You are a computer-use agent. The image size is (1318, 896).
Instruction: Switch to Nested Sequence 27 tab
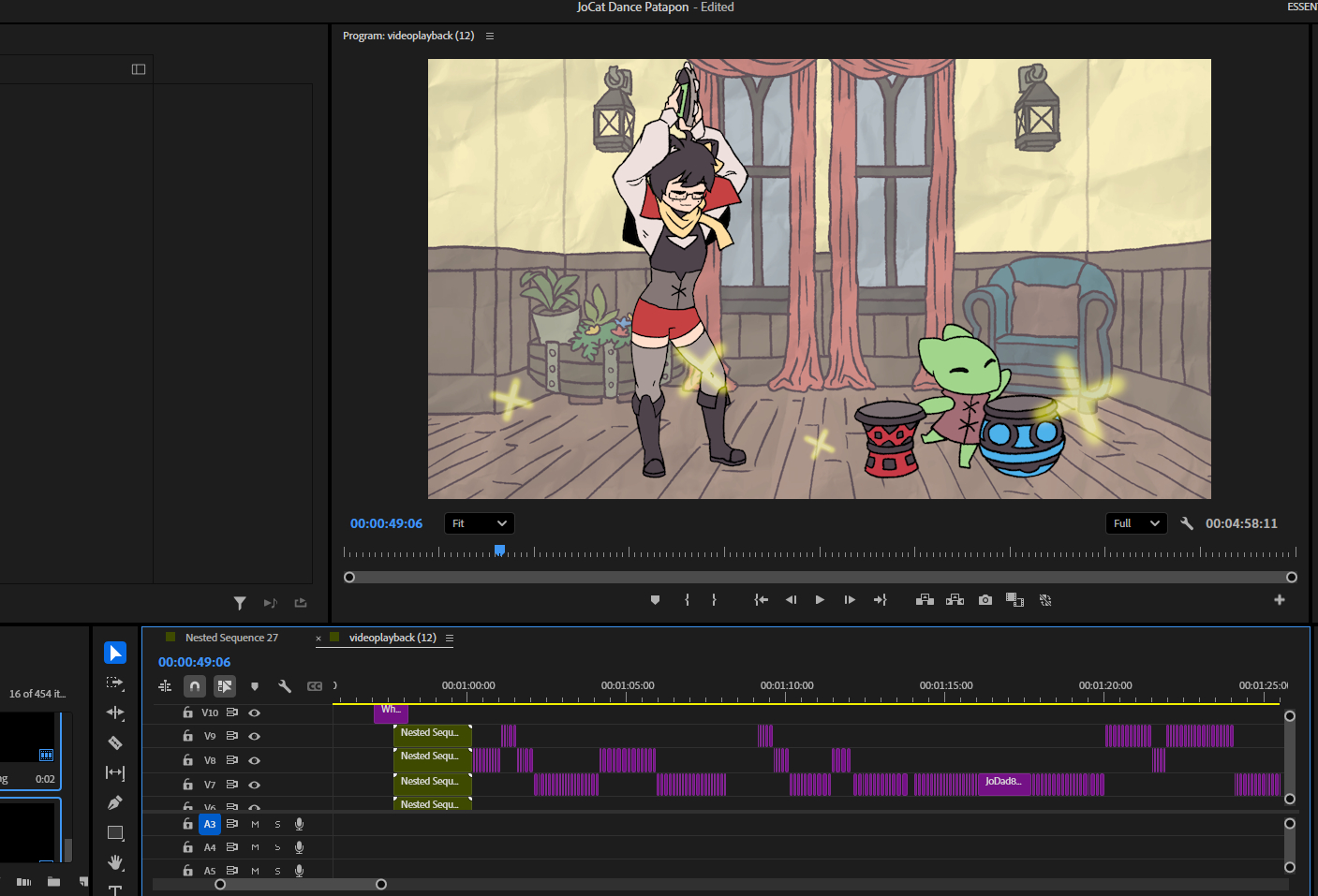(x=231, y=638)
